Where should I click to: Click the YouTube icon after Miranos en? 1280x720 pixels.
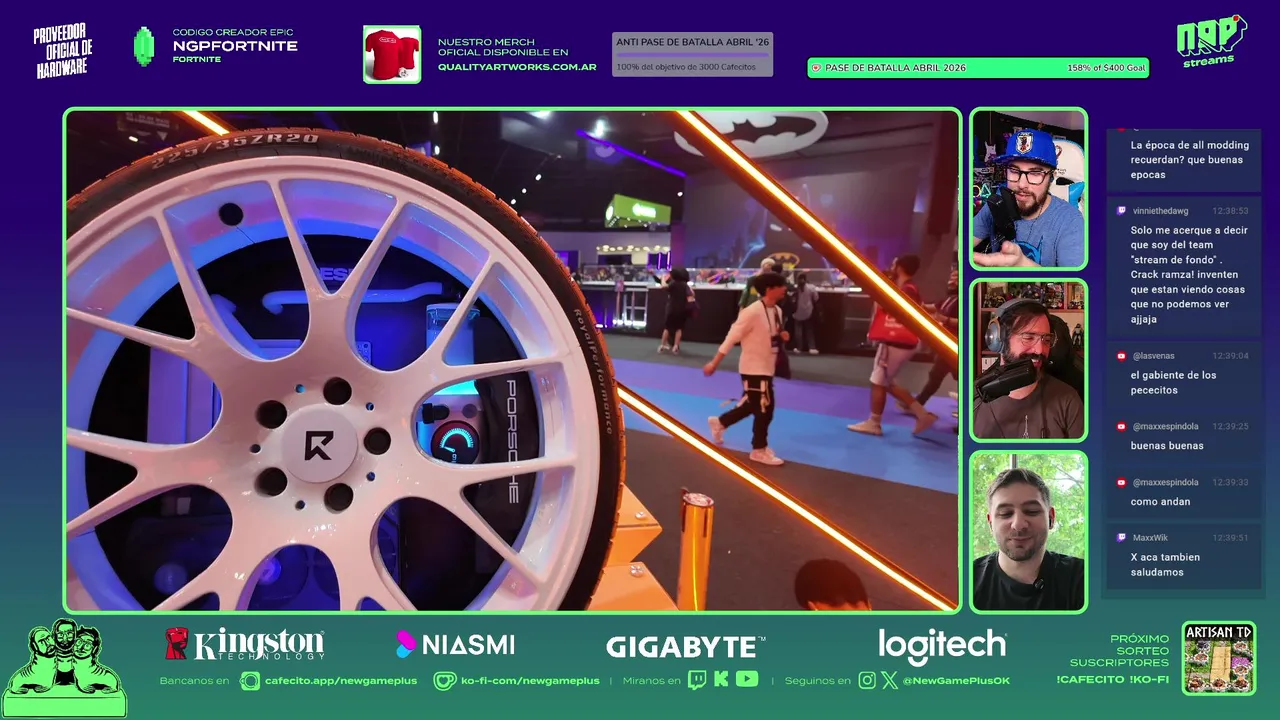747,680
